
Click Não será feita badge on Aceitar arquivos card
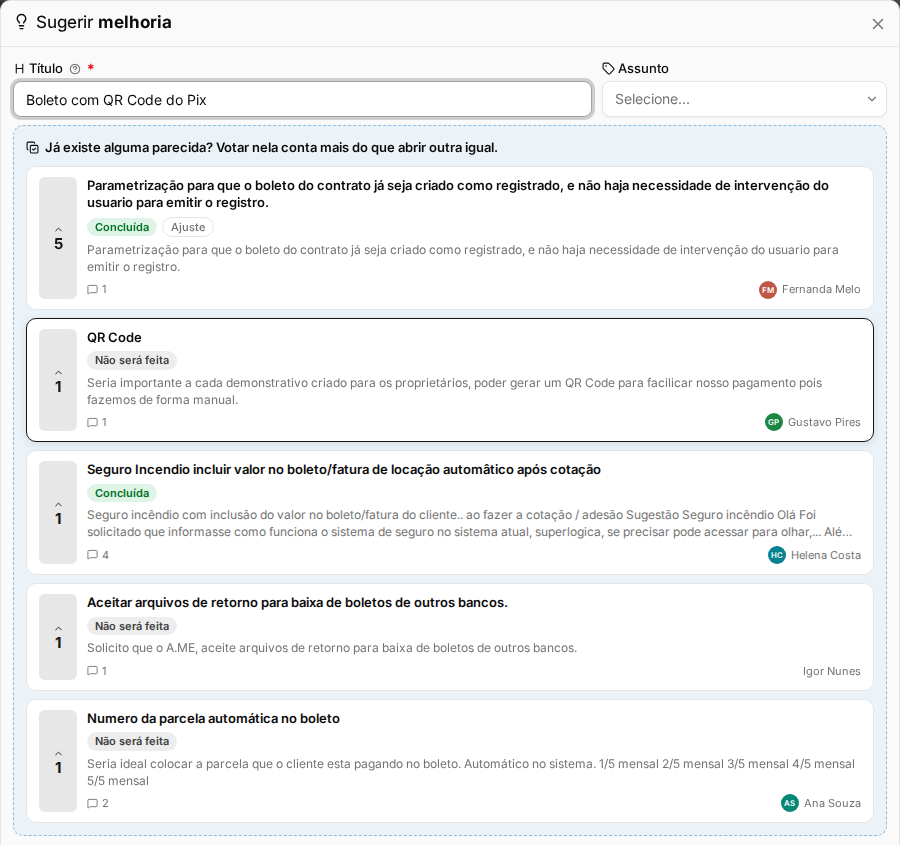pyautogui.click(x=132, y=626)
